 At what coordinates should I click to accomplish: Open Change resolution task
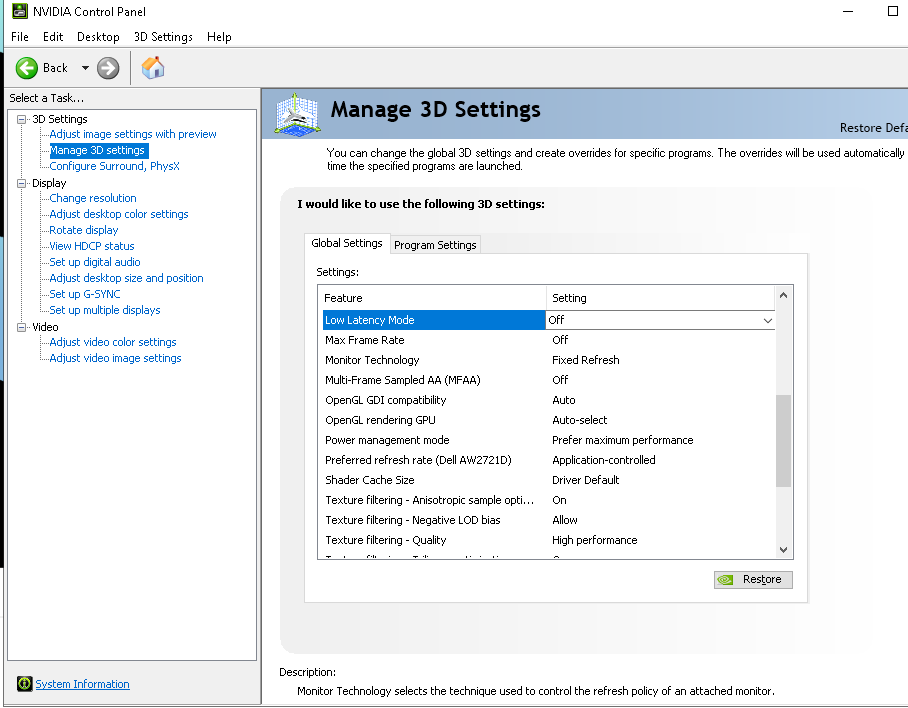(93, 198)
